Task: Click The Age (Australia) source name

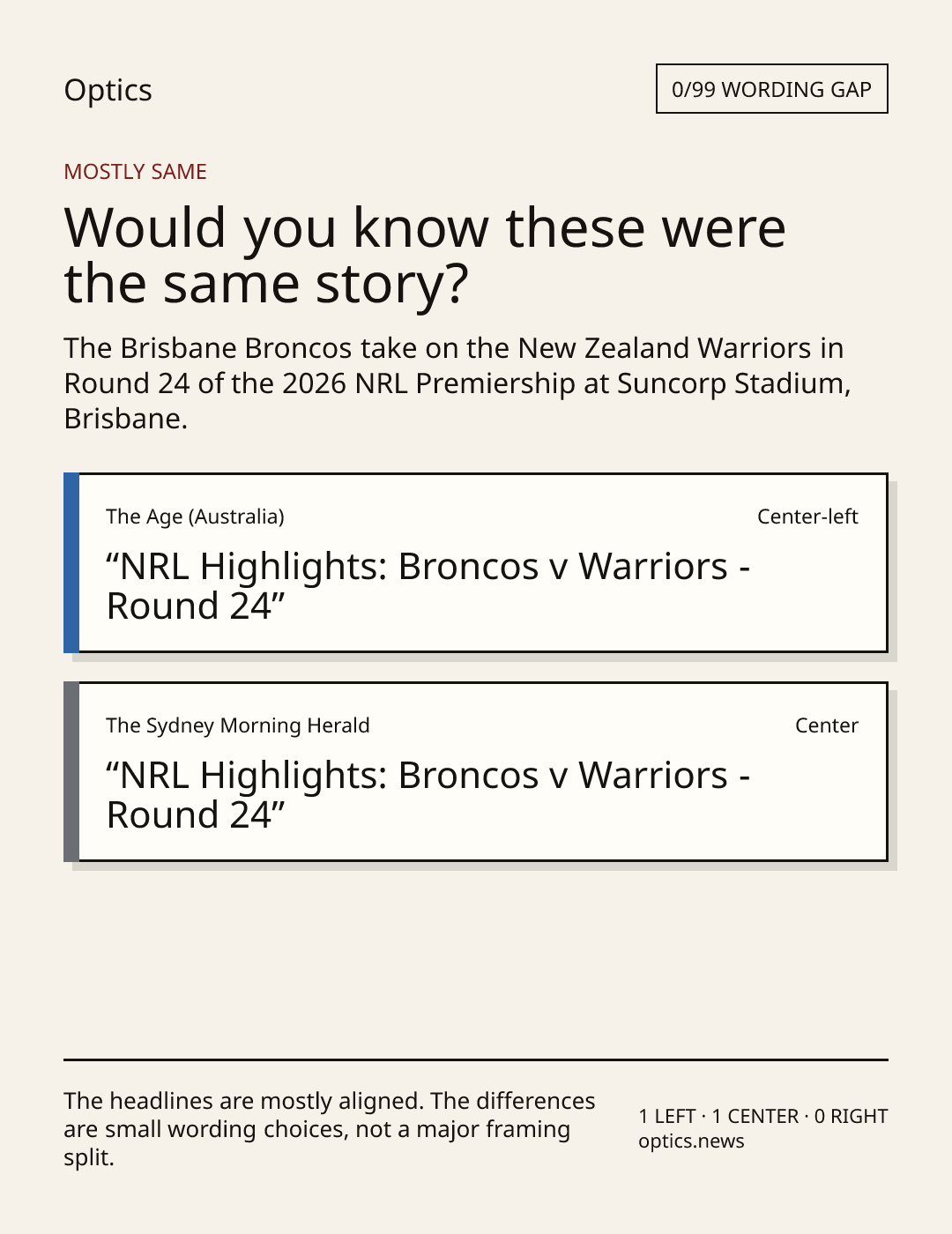Action: click(195, 517)
